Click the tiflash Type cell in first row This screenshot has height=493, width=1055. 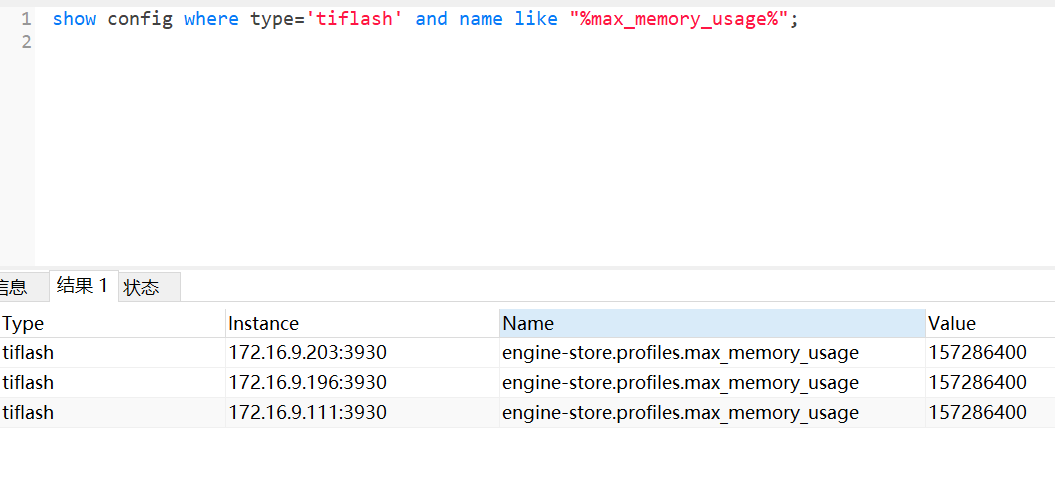click(28, 353)
